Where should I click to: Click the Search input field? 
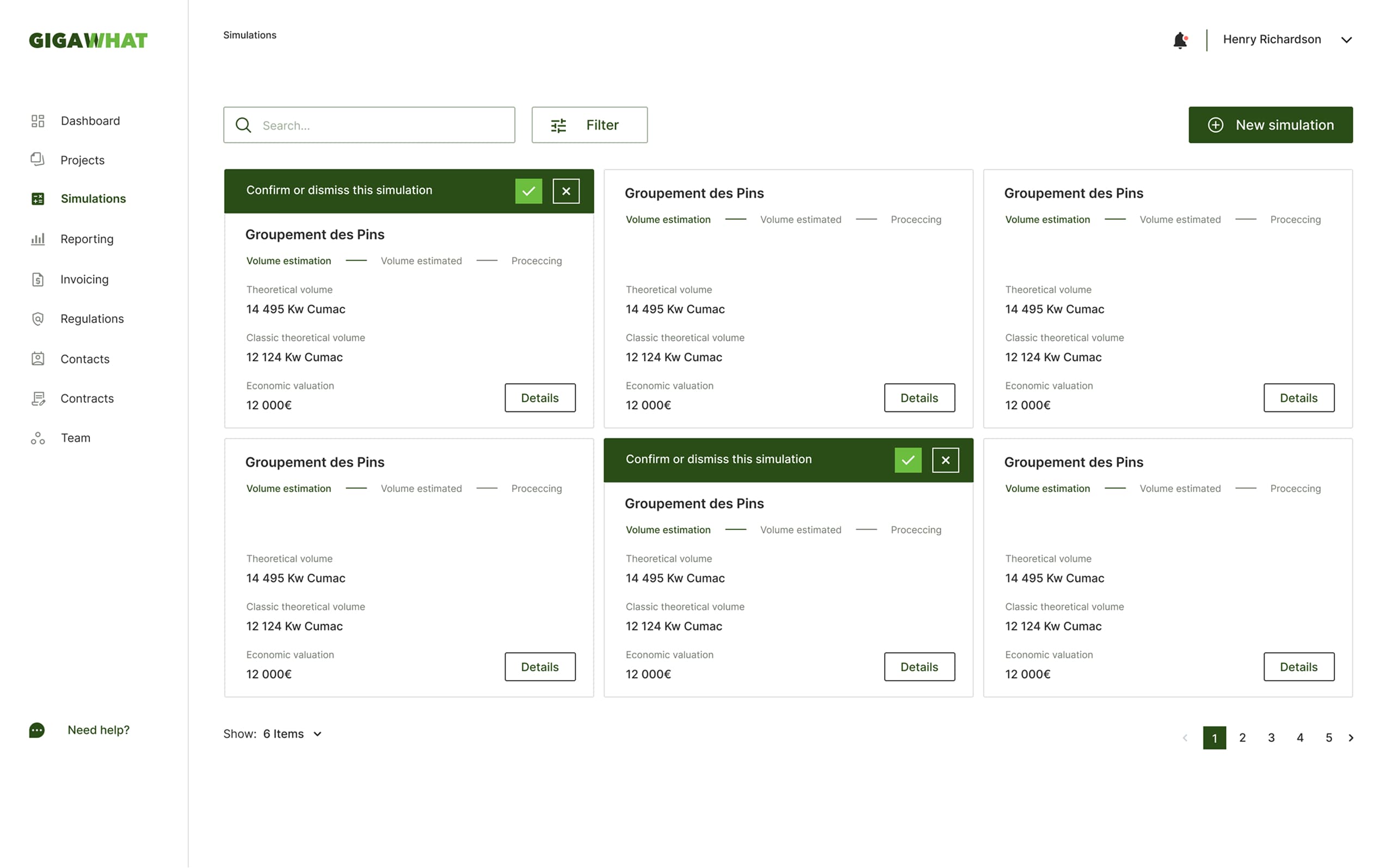(x=379, y=125)
